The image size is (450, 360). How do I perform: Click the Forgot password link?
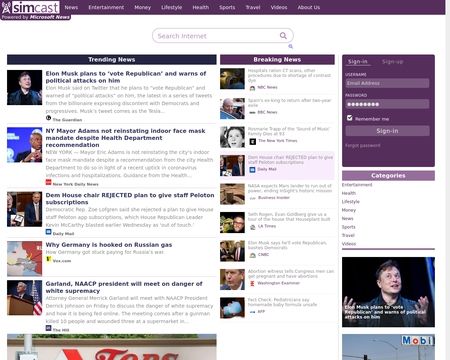[363, 146]
